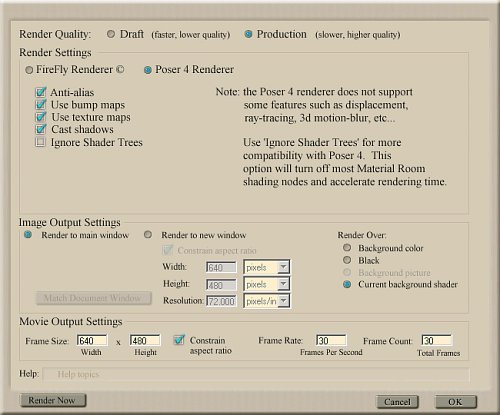Toggle movie Constrain aspect ratio checkbox
This screenshot has height=415, width=500.
coord(179,340)
